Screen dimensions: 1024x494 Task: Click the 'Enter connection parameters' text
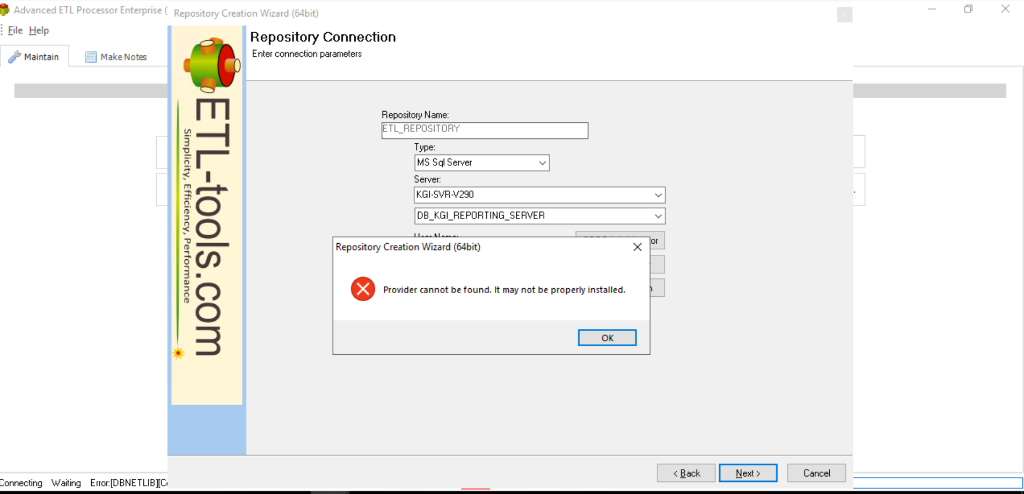[306, 54]
